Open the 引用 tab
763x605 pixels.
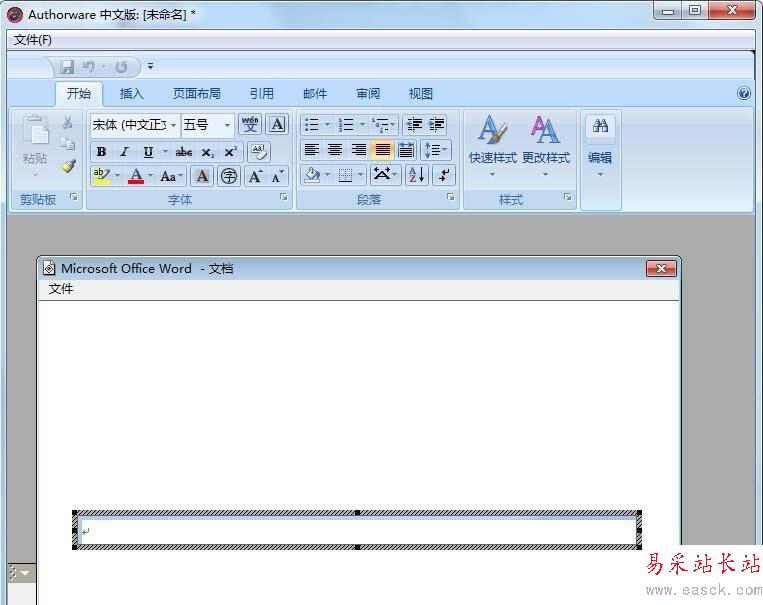pos(262,93)
